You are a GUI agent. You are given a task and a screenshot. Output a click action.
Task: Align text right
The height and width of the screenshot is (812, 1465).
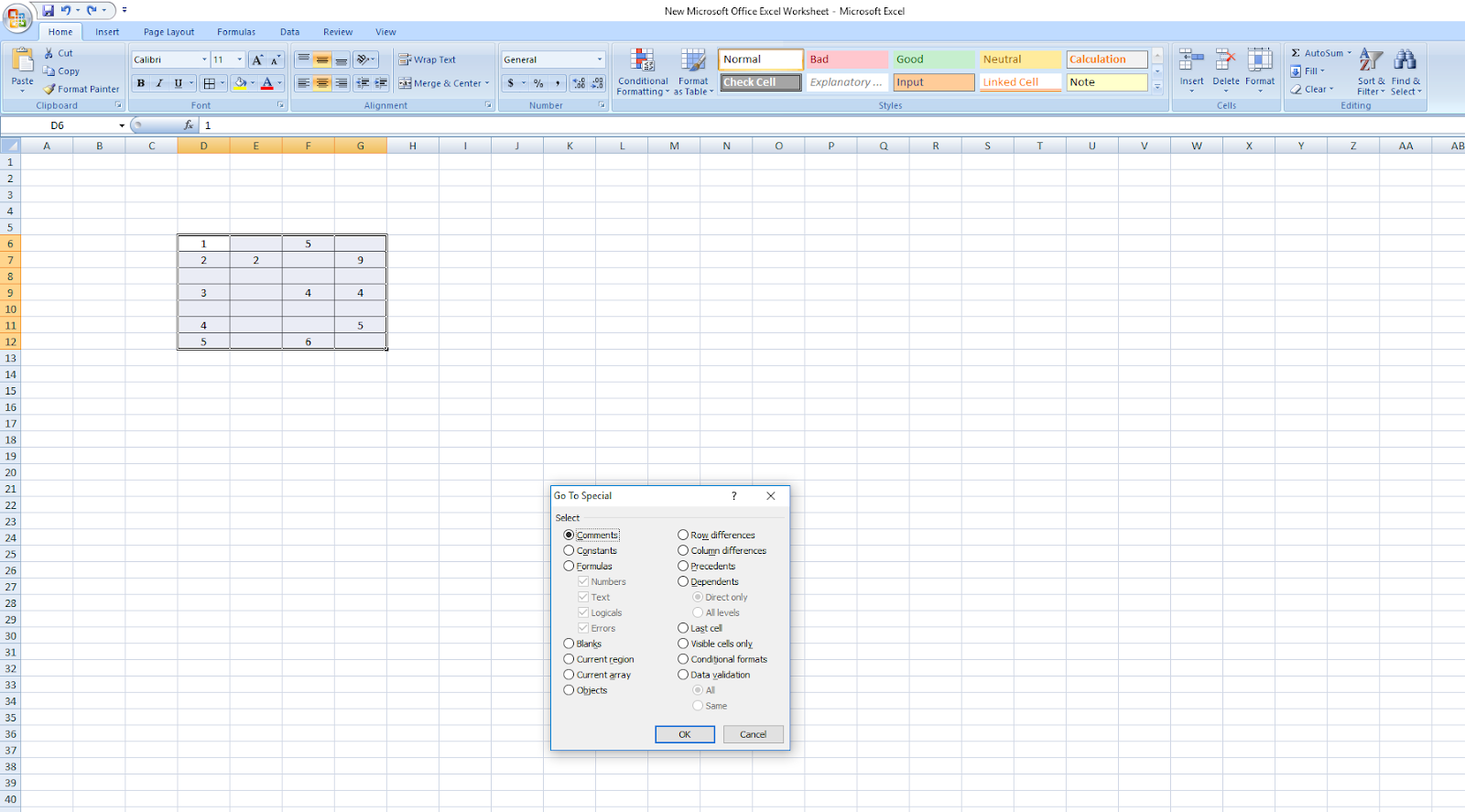click(342, 83)
